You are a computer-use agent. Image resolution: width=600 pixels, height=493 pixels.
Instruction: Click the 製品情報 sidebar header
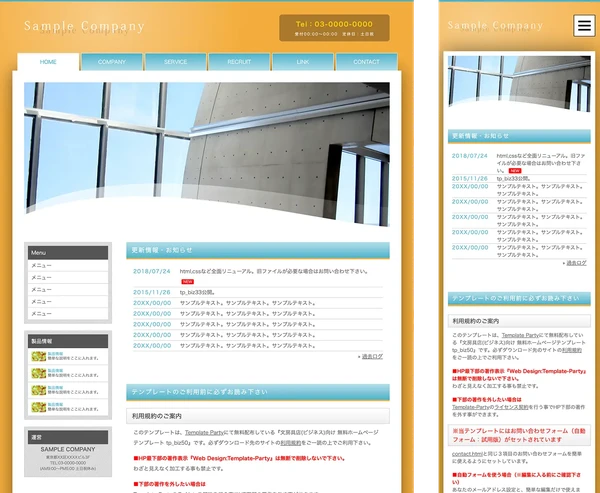click(x=68, y=341)
